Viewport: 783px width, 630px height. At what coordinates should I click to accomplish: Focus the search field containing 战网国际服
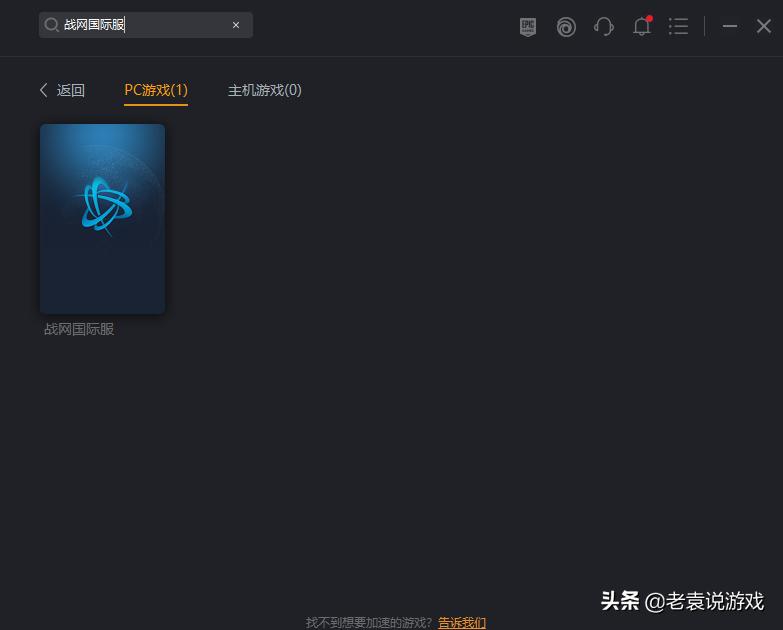(146, 25)
